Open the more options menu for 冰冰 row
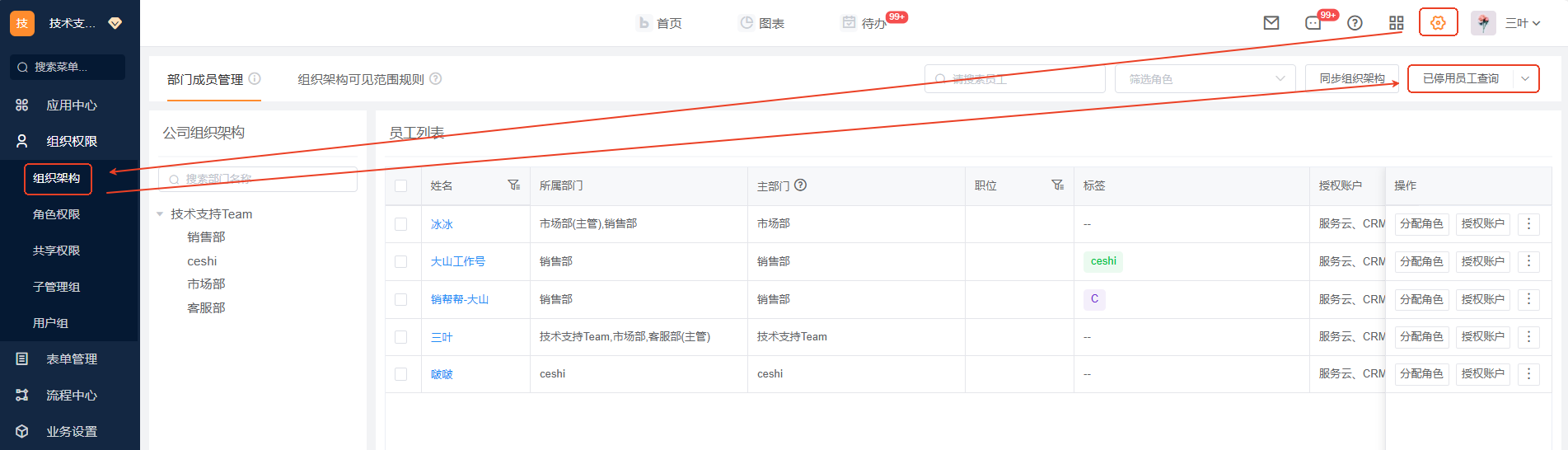This screenshot has width=1568, height=450. [1528, 224]
